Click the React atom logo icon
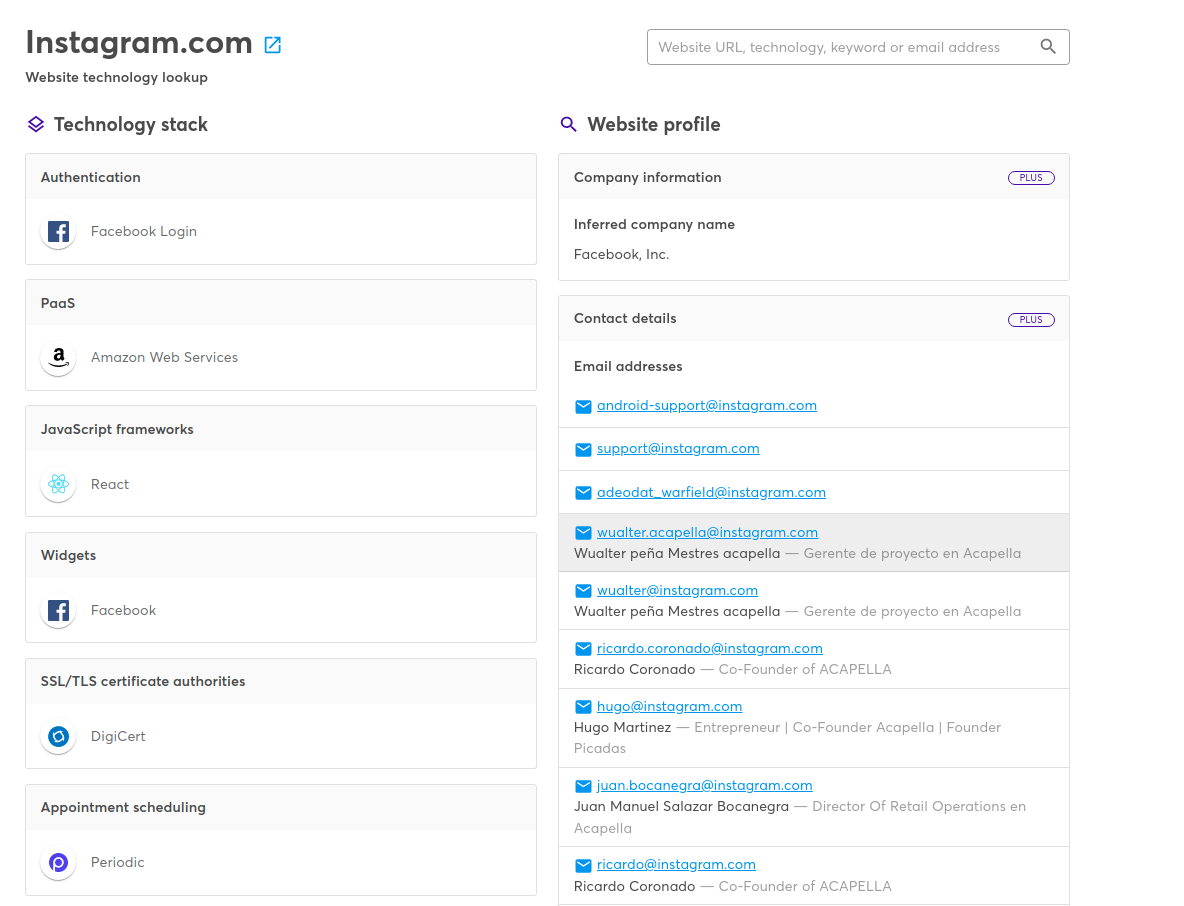This screenshot has height=906, width=1184. tap(58, 484)
